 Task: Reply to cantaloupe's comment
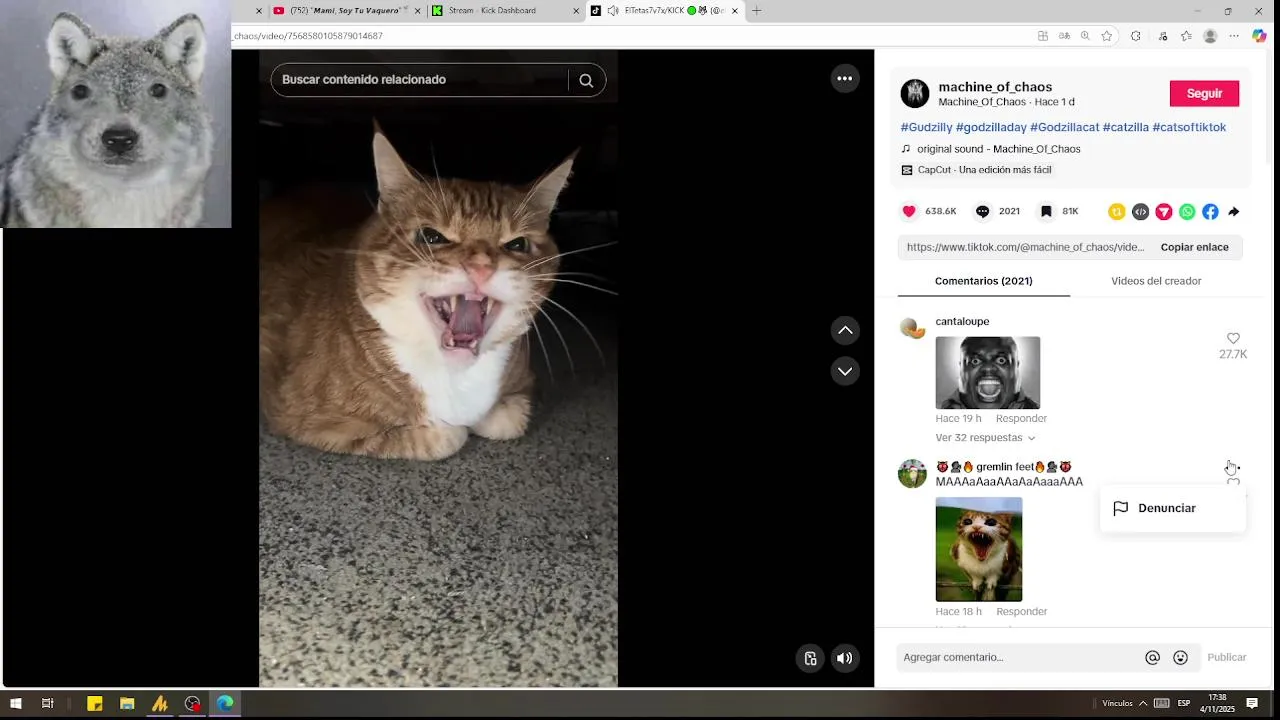click(x=1021, y=419)
